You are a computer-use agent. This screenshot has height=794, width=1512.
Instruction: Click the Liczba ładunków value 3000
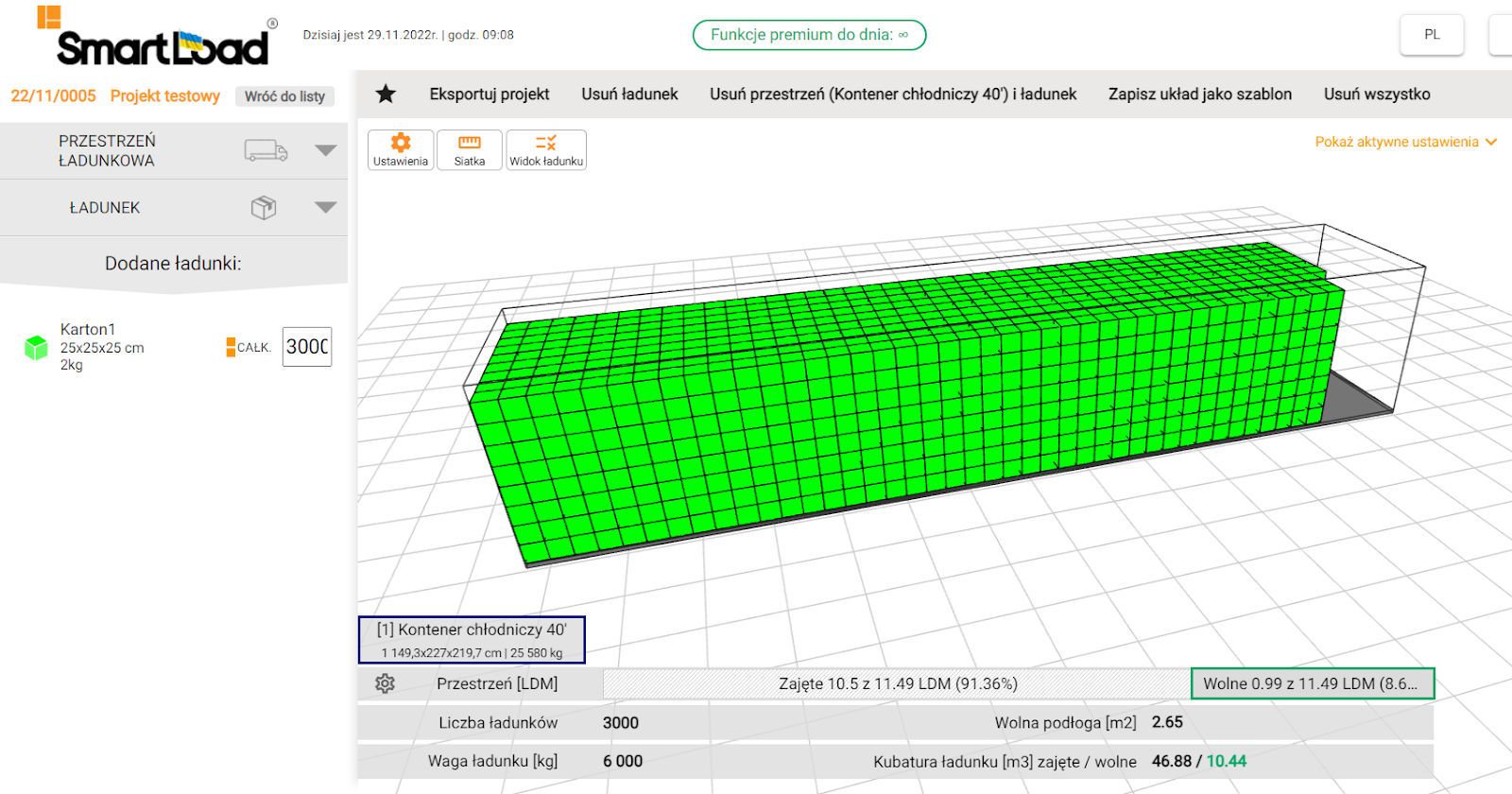621,723
